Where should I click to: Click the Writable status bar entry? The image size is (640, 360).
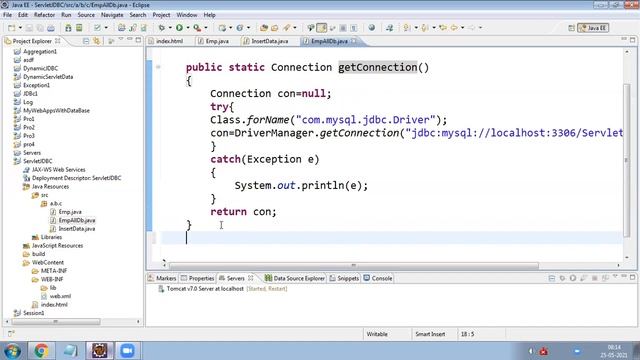pos(377,334)
